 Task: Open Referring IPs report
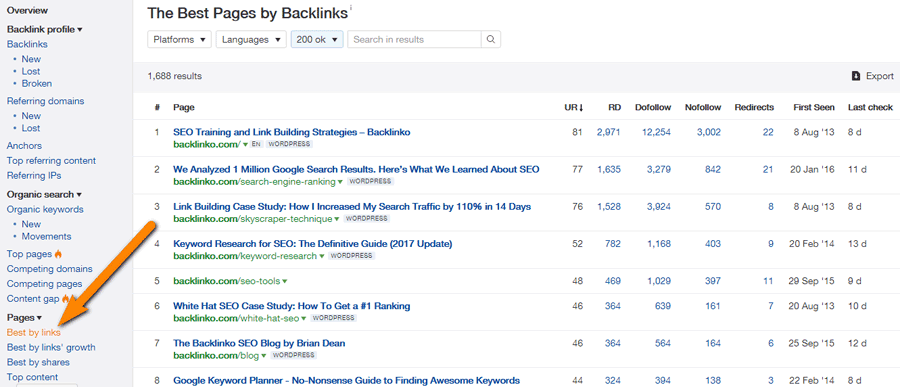(x=34, y=176)
